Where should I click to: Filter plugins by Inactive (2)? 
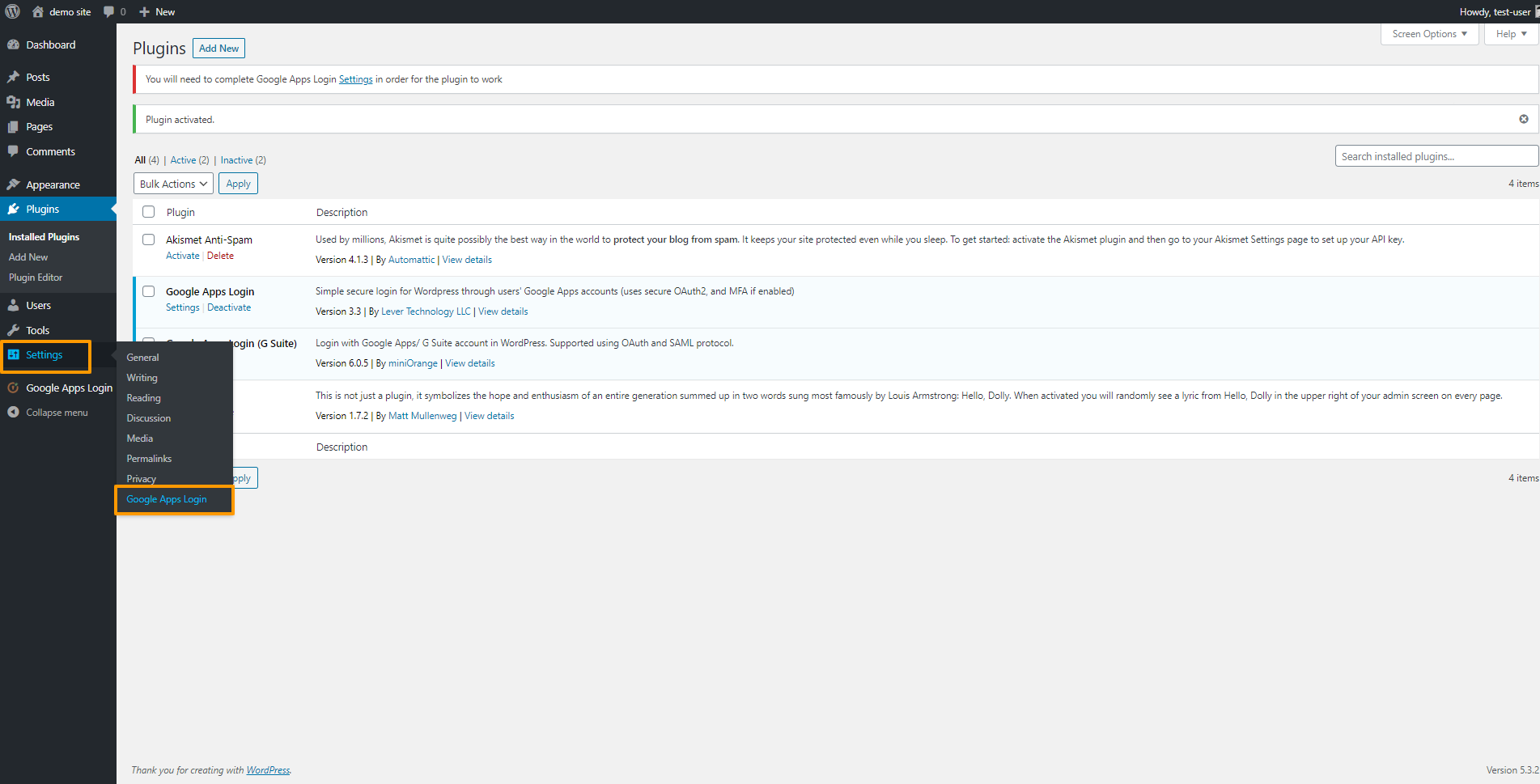point(243,160)
